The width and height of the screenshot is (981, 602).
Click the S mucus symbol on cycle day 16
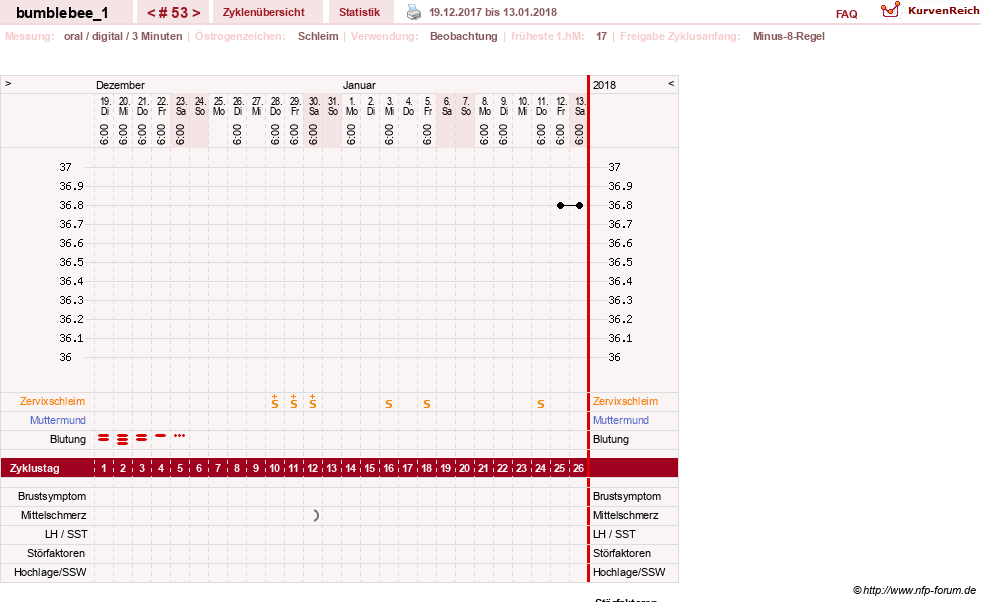point(389,404)
